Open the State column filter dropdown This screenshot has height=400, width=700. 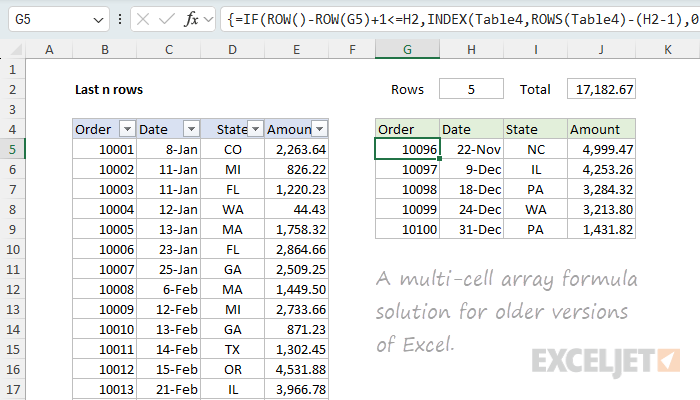click(255, 129)
